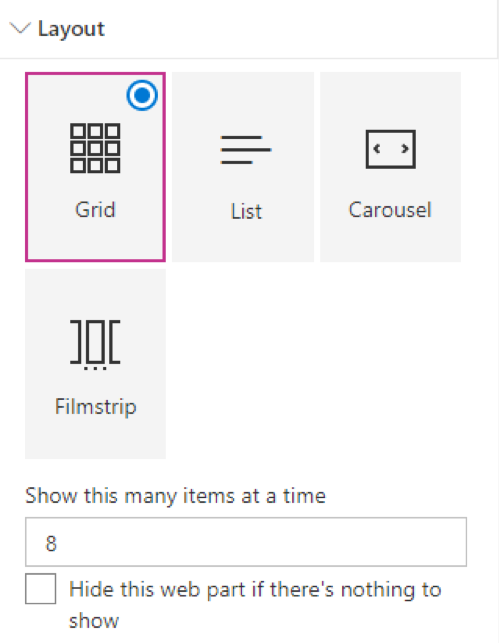Choose the Carousel arrows icon
Screen dimensions: 499x643
pyautogui.click(x=390, y=149)
